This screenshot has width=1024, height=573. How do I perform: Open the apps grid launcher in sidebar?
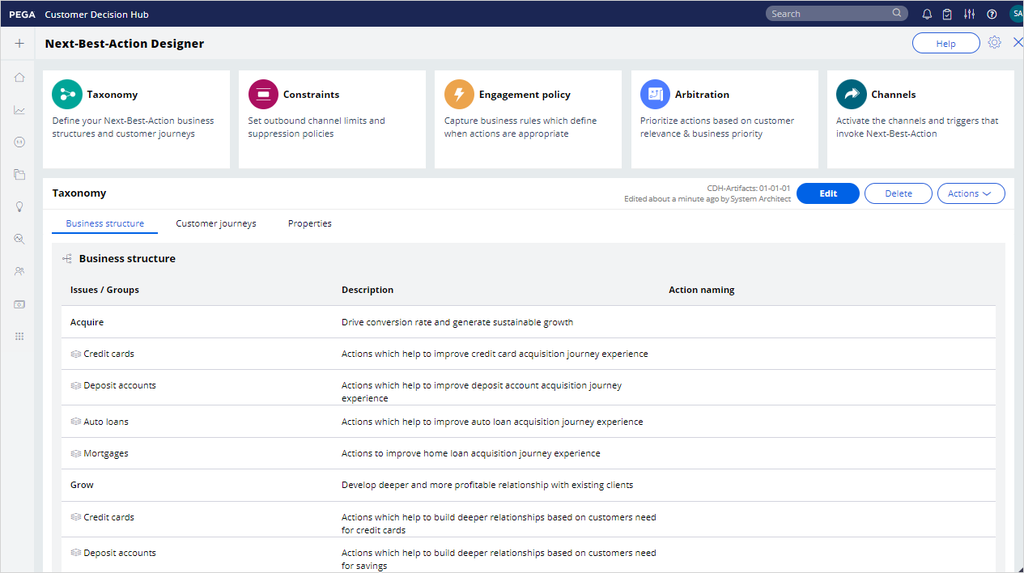tap(19, 337)
